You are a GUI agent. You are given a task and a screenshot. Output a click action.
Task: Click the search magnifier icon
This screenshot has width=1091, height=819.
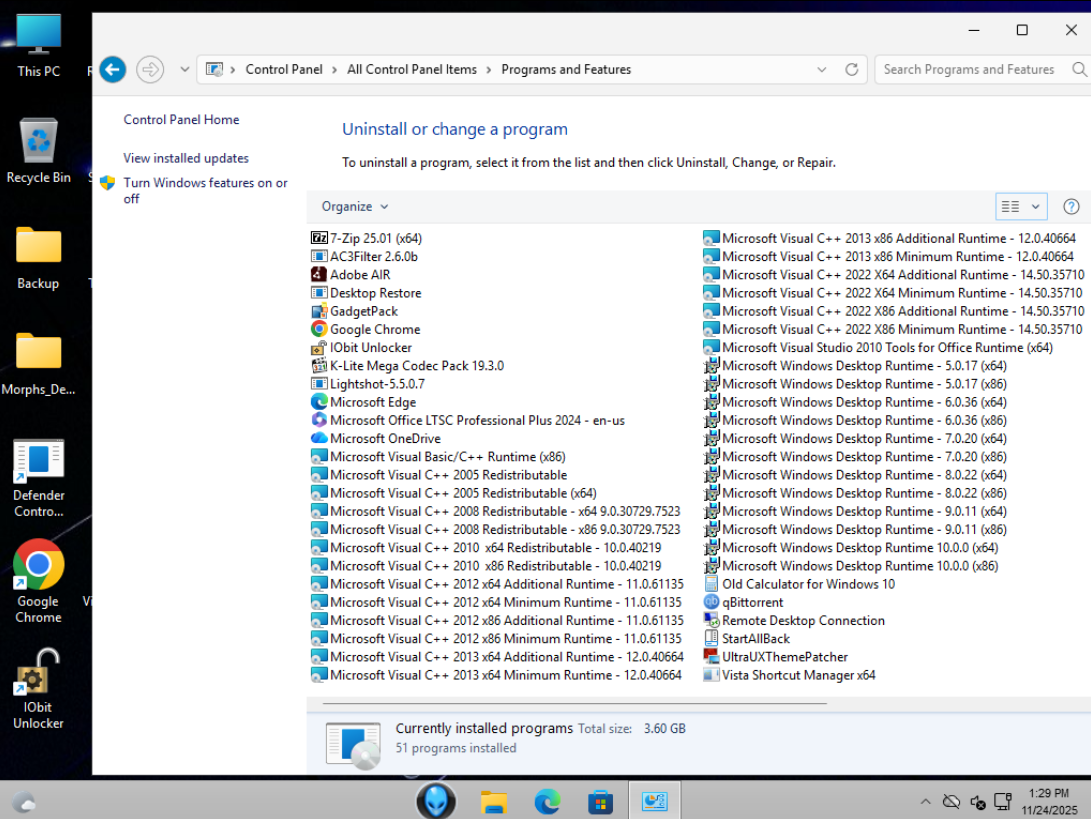pyautogui.click(x=1078, y=70)
